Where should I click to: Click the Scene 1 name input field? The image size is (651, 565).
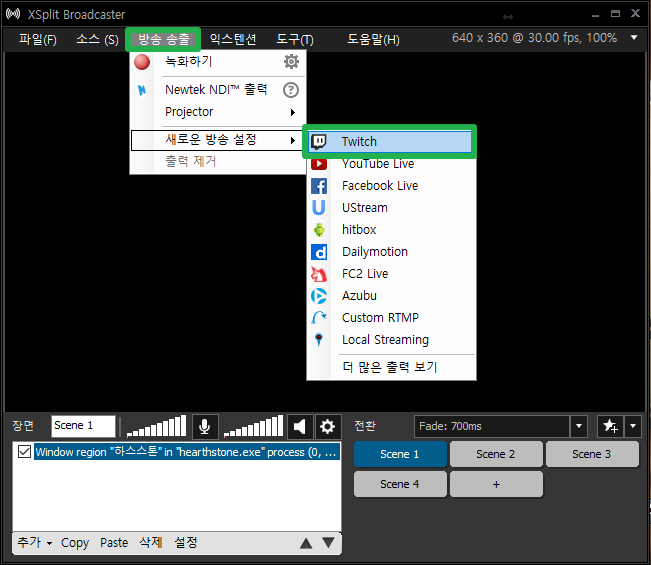[x=83, y=426]
